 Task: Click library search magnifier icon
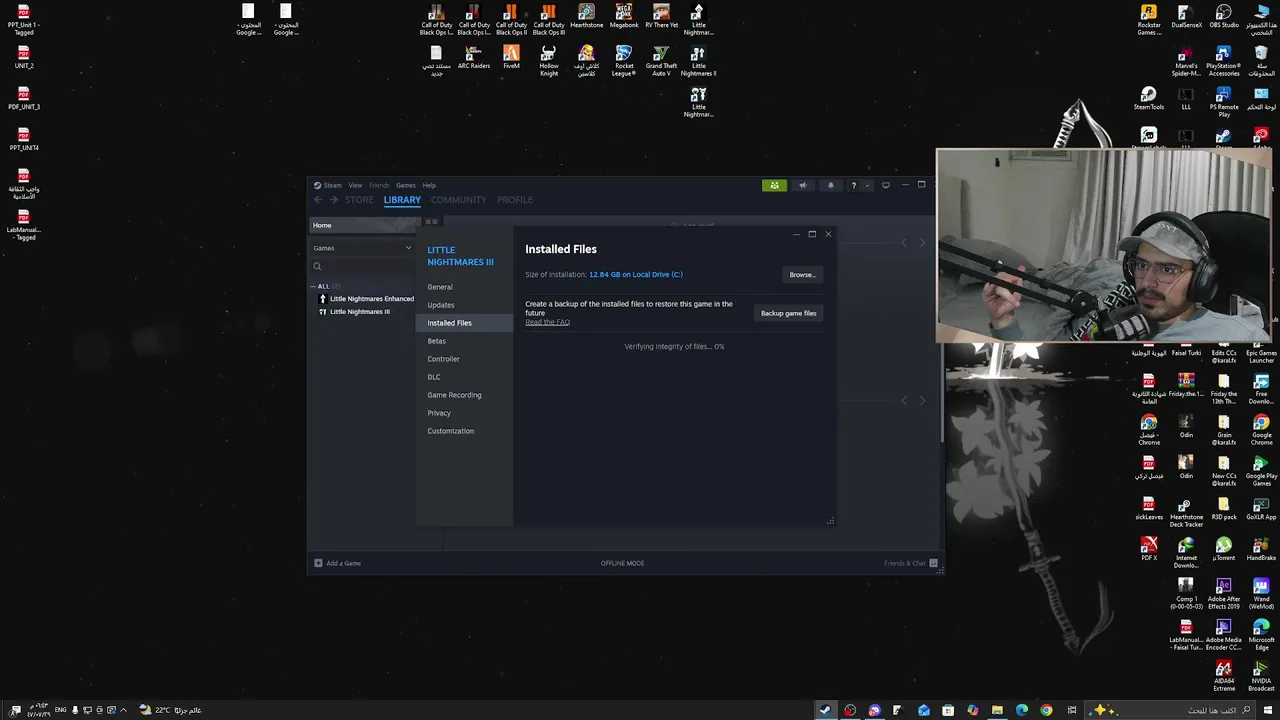tap(317, 266)
